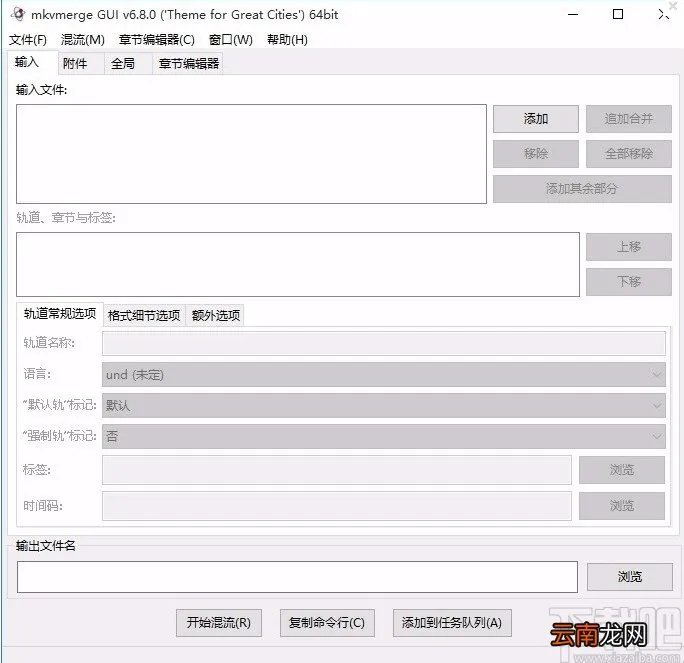
Task: Open the 混流(M) menu
Action: [82, 40]
